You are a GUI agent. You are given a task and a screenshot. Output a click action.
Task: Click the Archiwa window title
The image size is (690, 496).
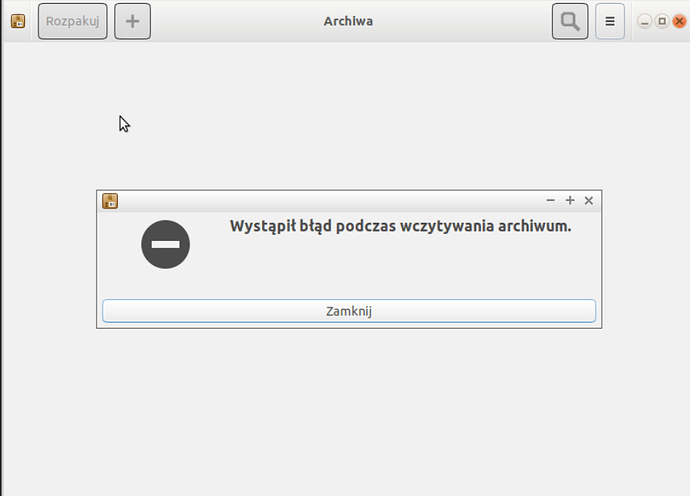pyautogui.click(x=348, y=21)
